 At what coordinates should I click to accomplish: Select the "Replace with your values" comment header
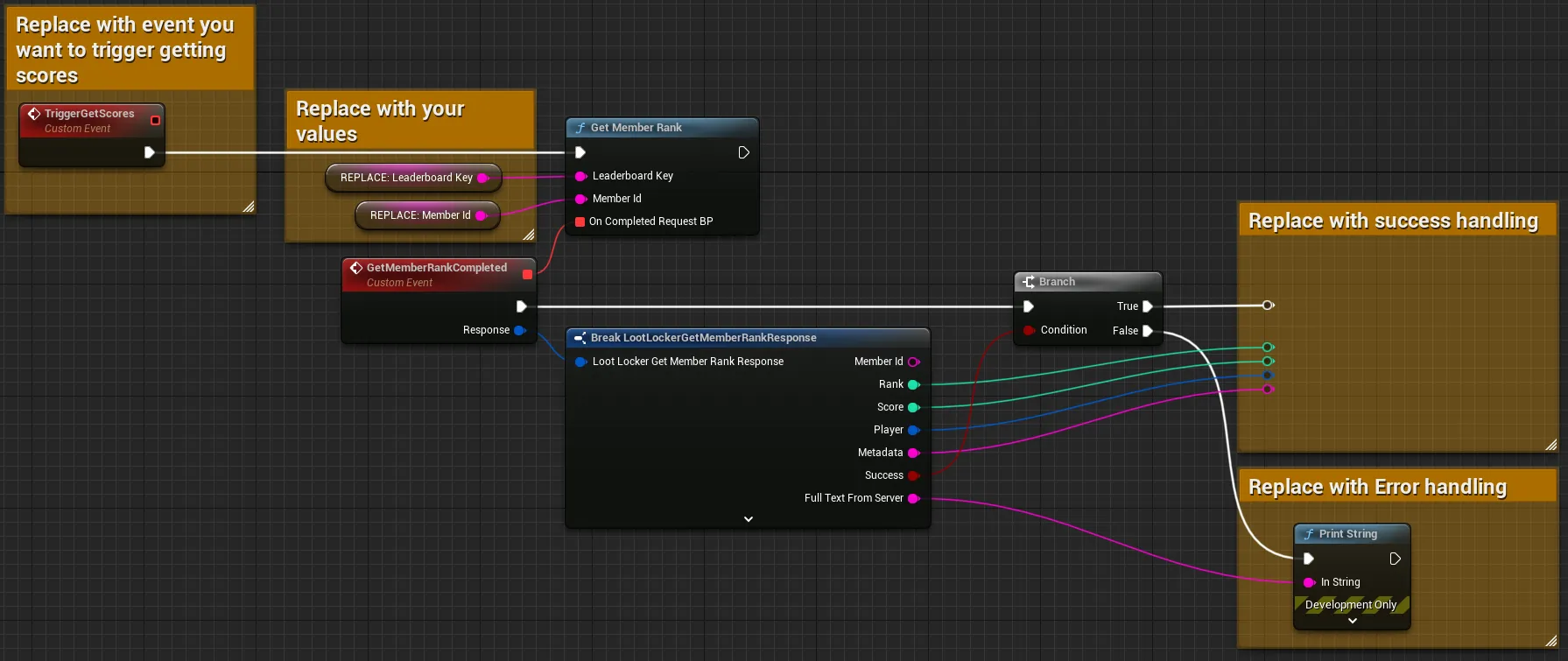411,121
